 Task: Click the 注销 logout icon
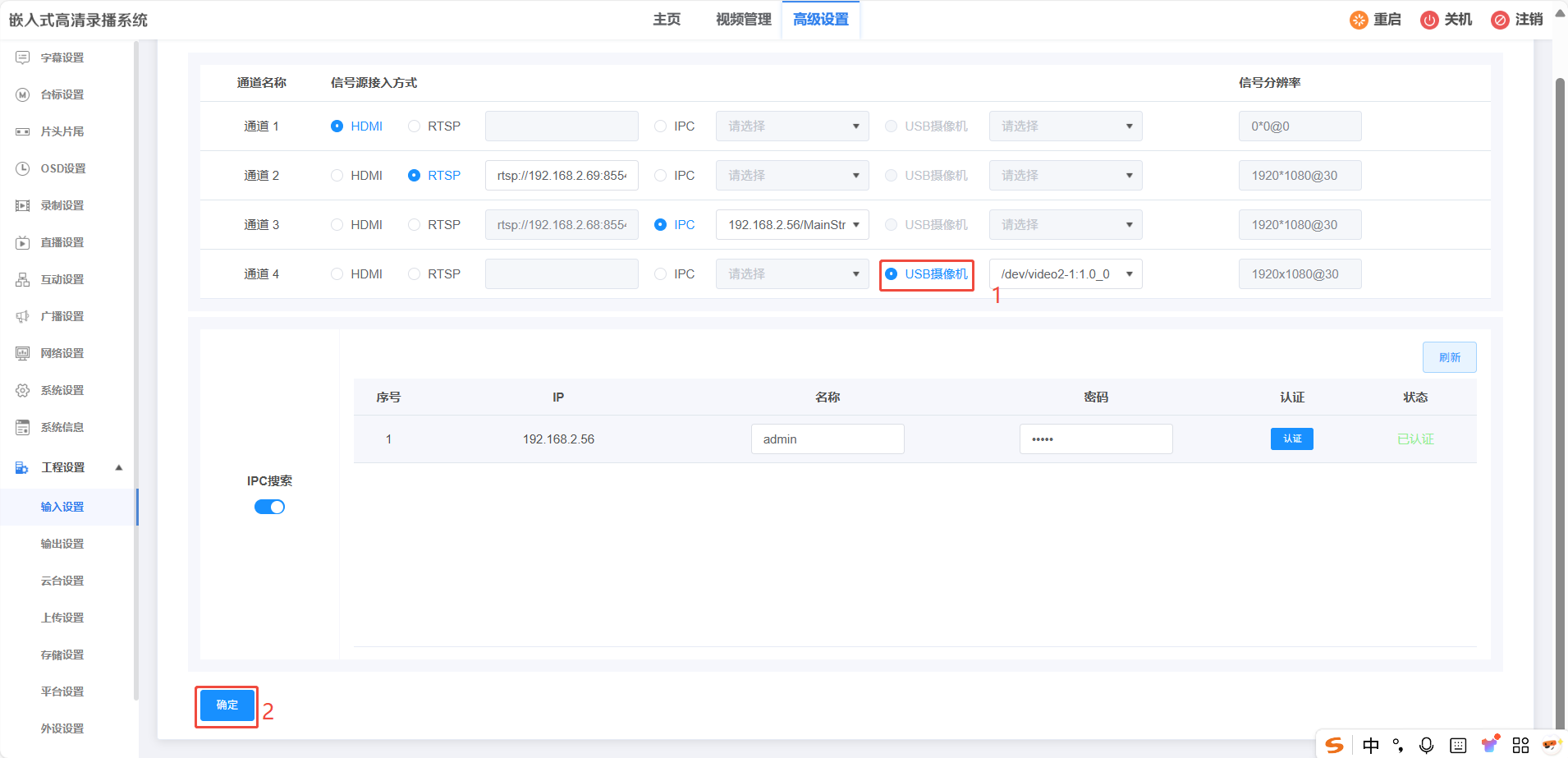point(1500,20)
